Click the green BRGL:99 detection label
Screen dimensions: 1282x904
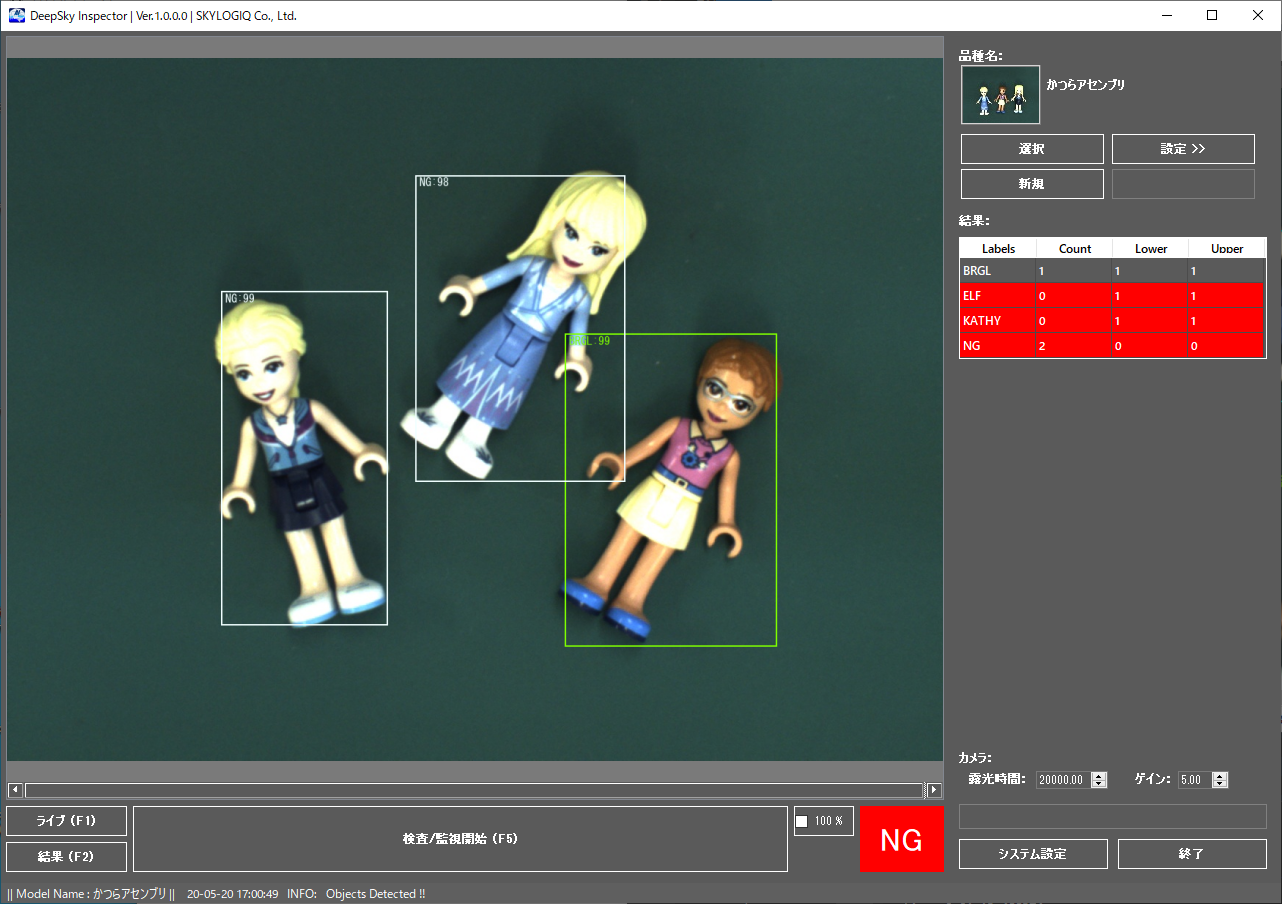pyautogui.click(x=589, y=341)
